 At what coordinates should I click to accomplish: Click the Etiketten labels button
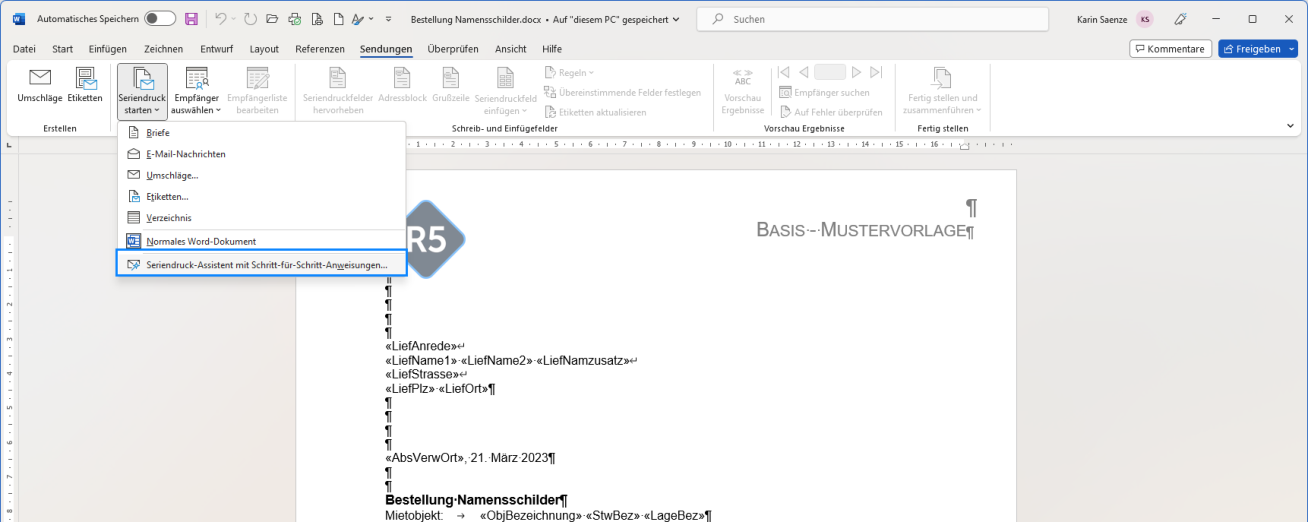pos(85,86)
